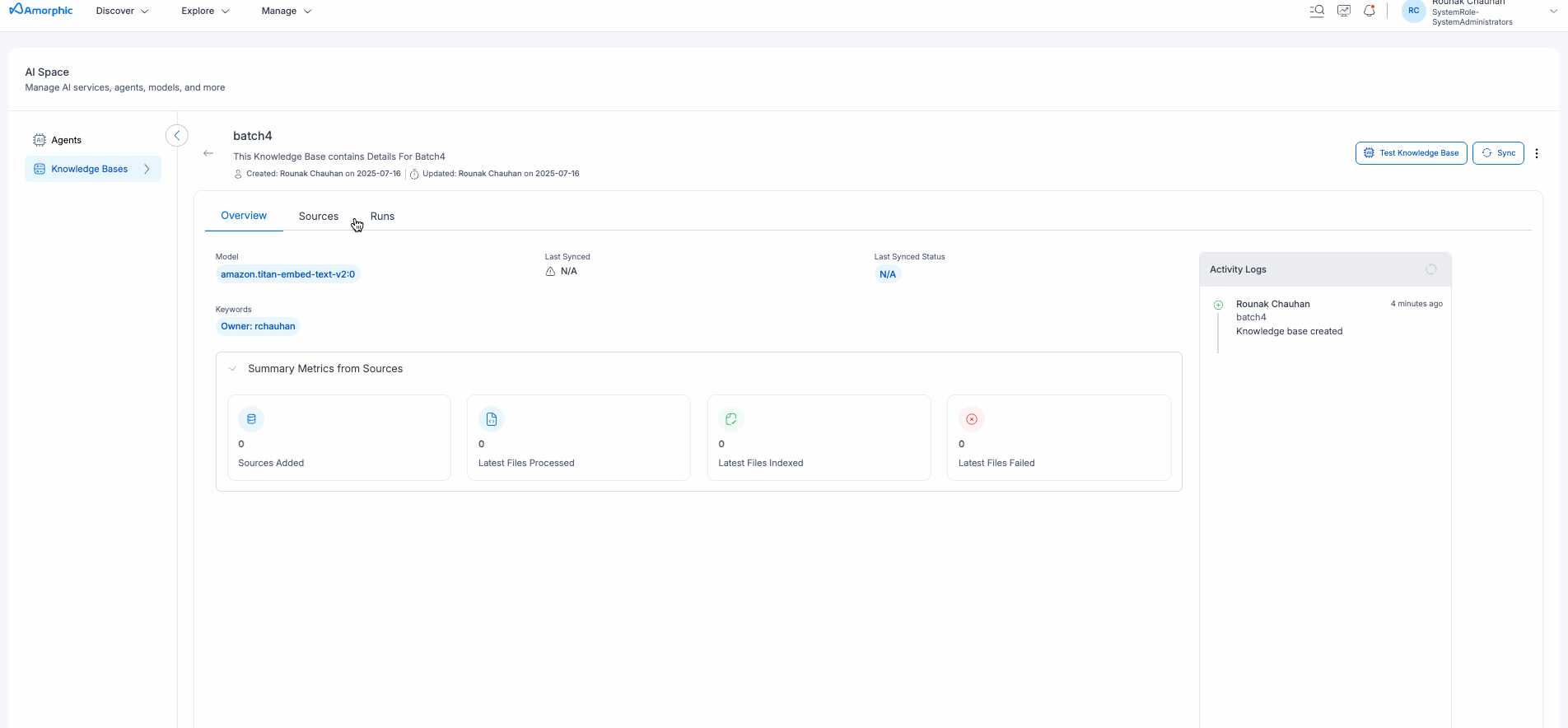Click the Test Knowledge Base button
The image size is (1568, 728).
(1411, 153)
